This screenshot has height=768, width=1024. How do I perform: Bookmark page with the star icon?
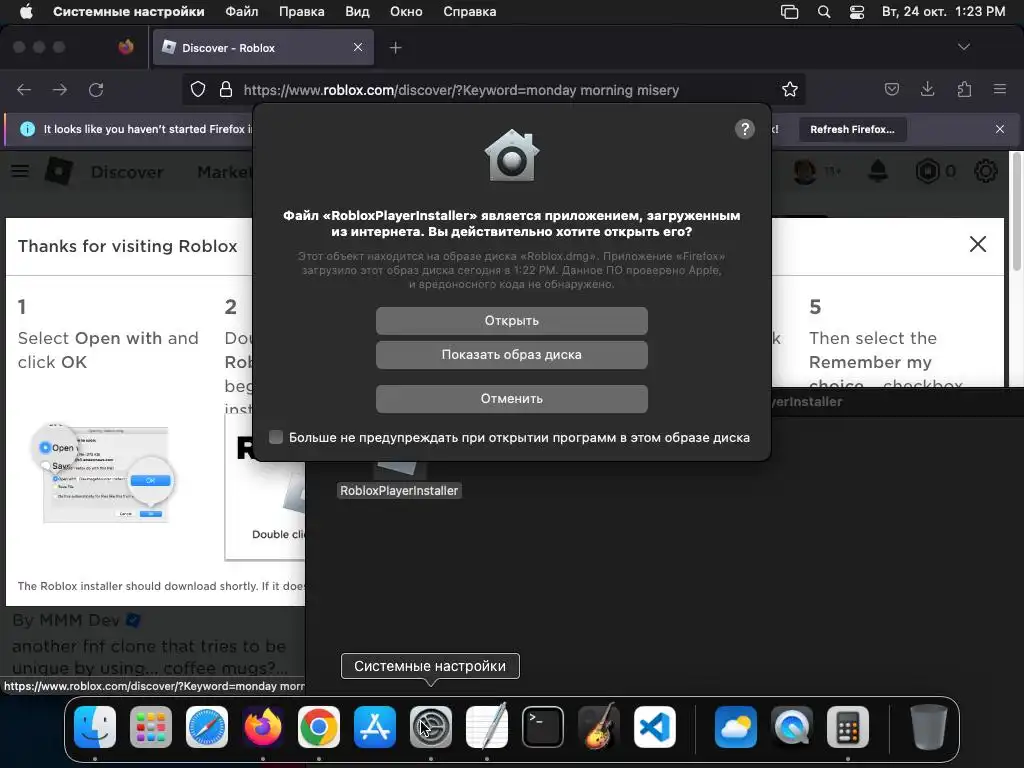click(x=790, y=89)
